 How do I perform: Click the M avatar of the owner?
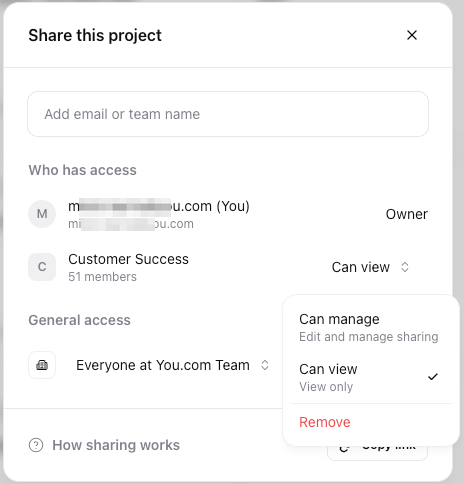[42, 214]
